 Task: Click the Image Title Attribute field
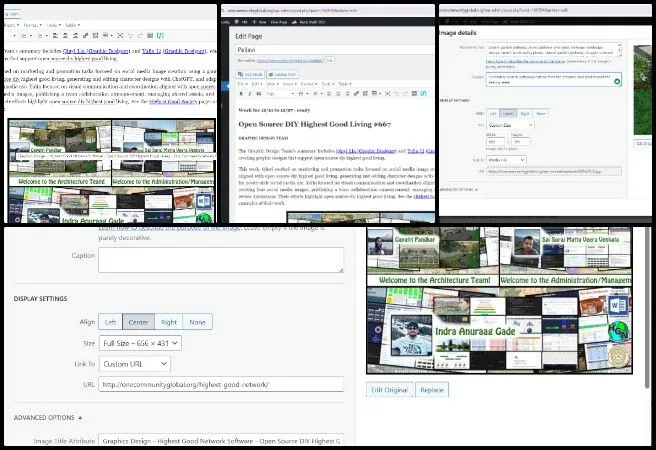coord(220,440)
